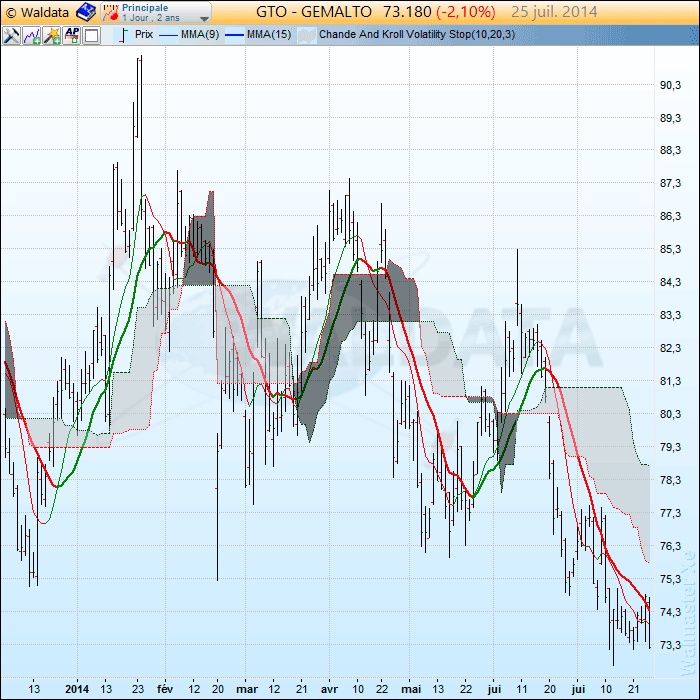Click the 25 juil. 2014 date
This screenshot has width=700, height=700.
[554, 12]
